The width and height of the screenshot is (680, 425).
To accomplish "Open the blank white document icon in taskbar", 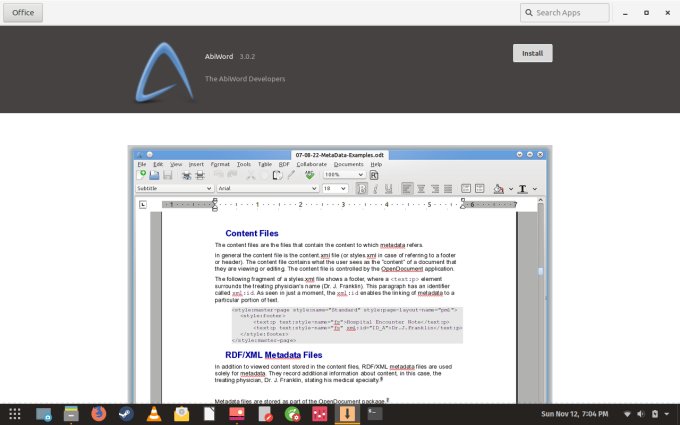I will click(209, 414).
